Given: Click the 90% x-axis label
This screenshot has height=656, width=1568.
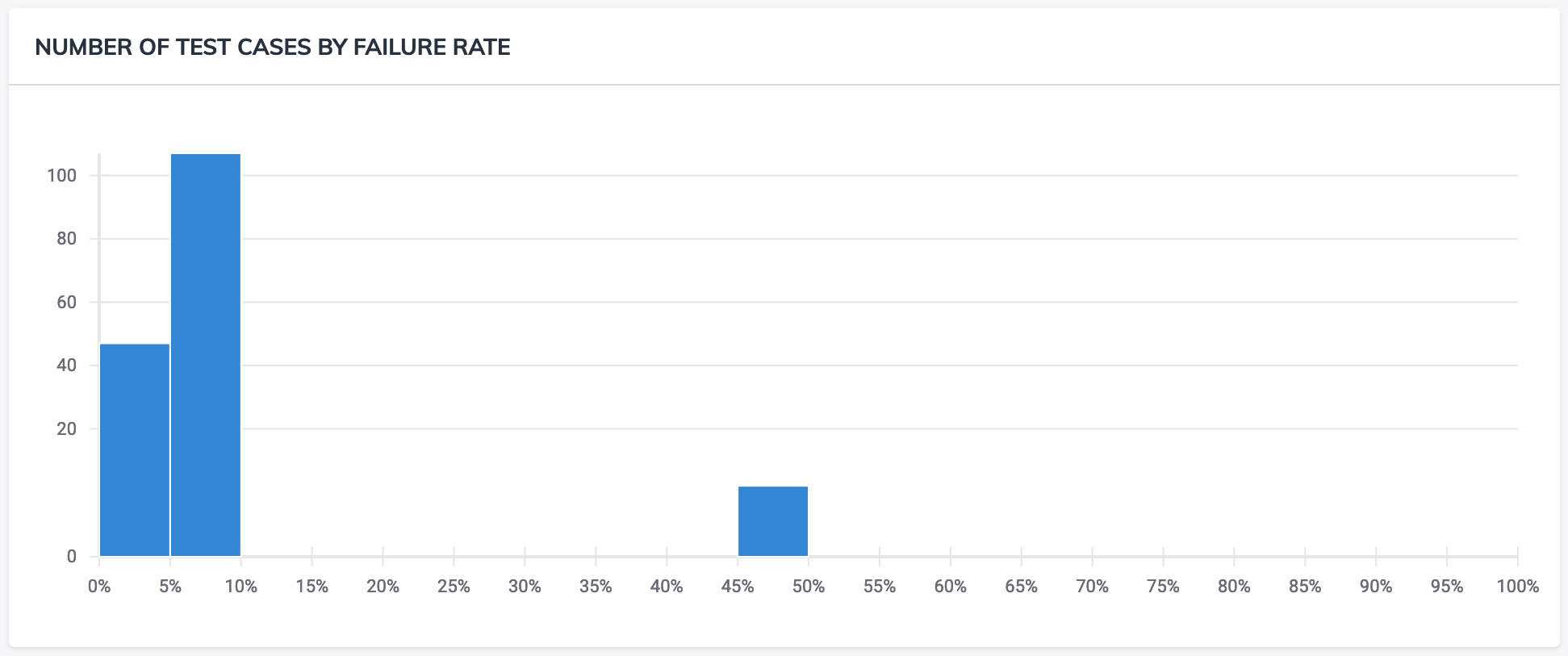Looking at the screenshot, I should coord(1376,587).
